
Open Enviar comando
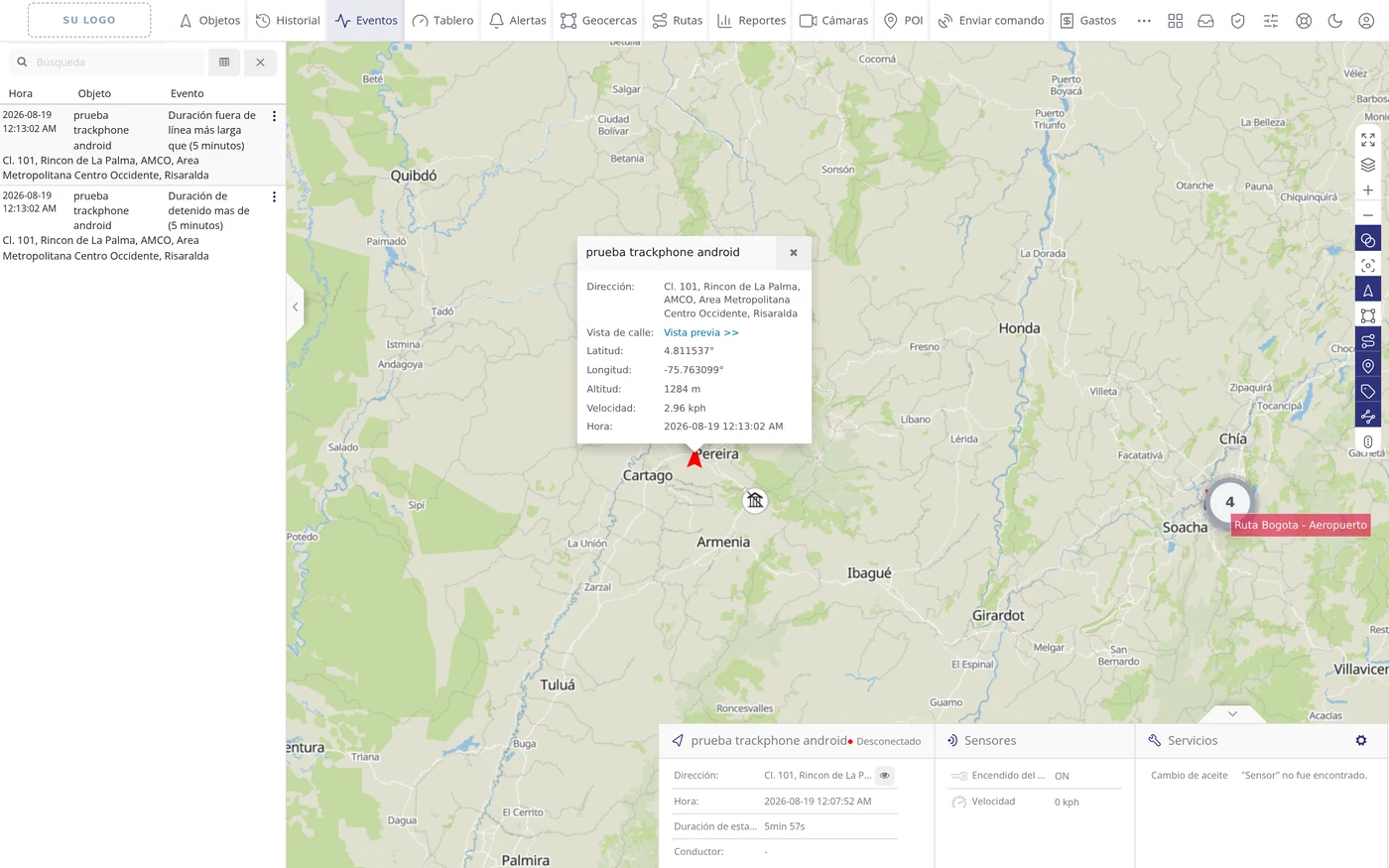tap(991, 20)
